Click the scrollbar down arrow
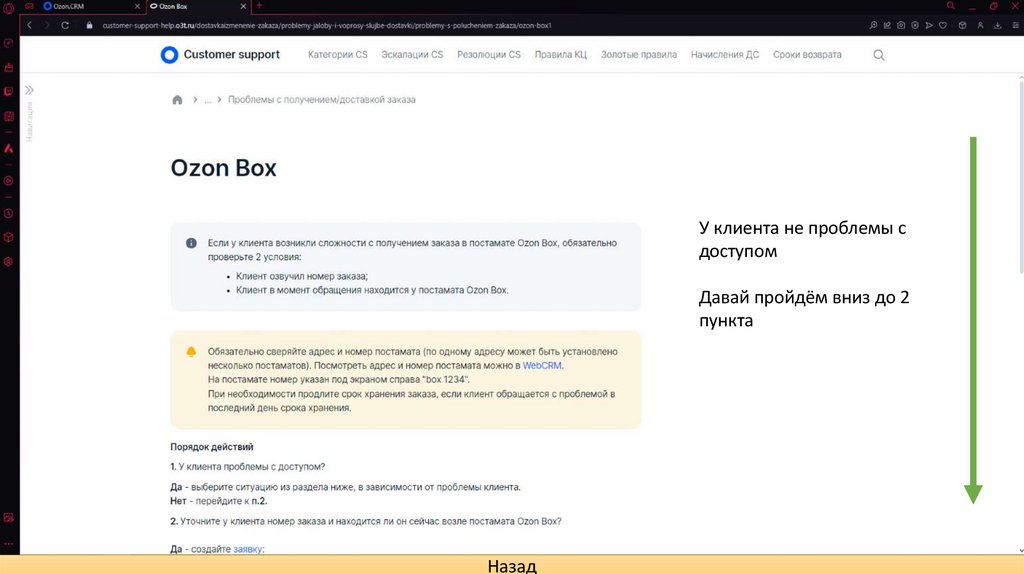1024x574 pixels. click(1021, 550)
